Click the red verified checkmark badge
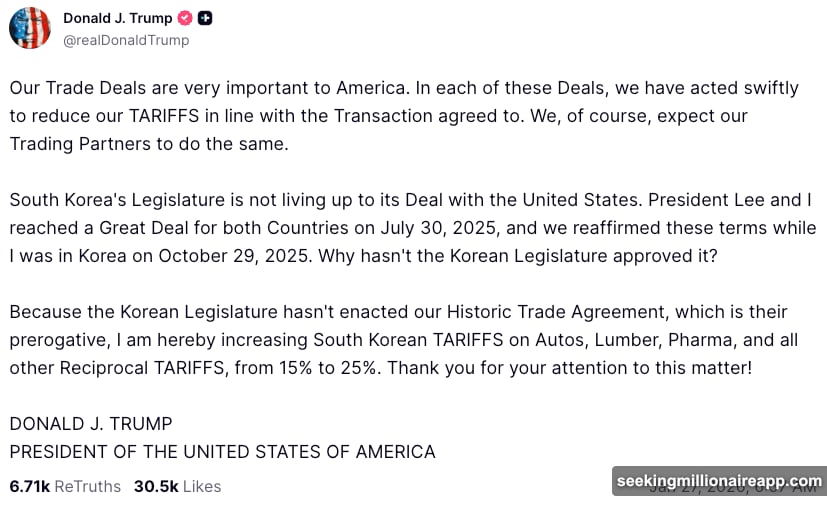Screen dimensions: 827x506 pyautogui.click(x=185, y=19)
